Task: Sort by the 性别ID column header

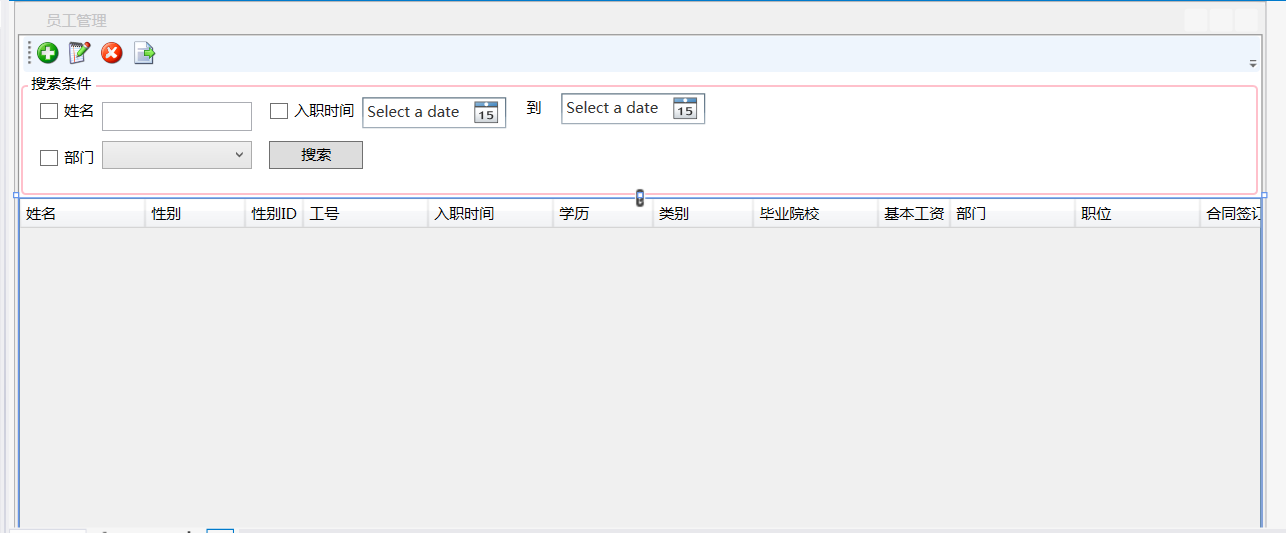Action: point(274,214)
